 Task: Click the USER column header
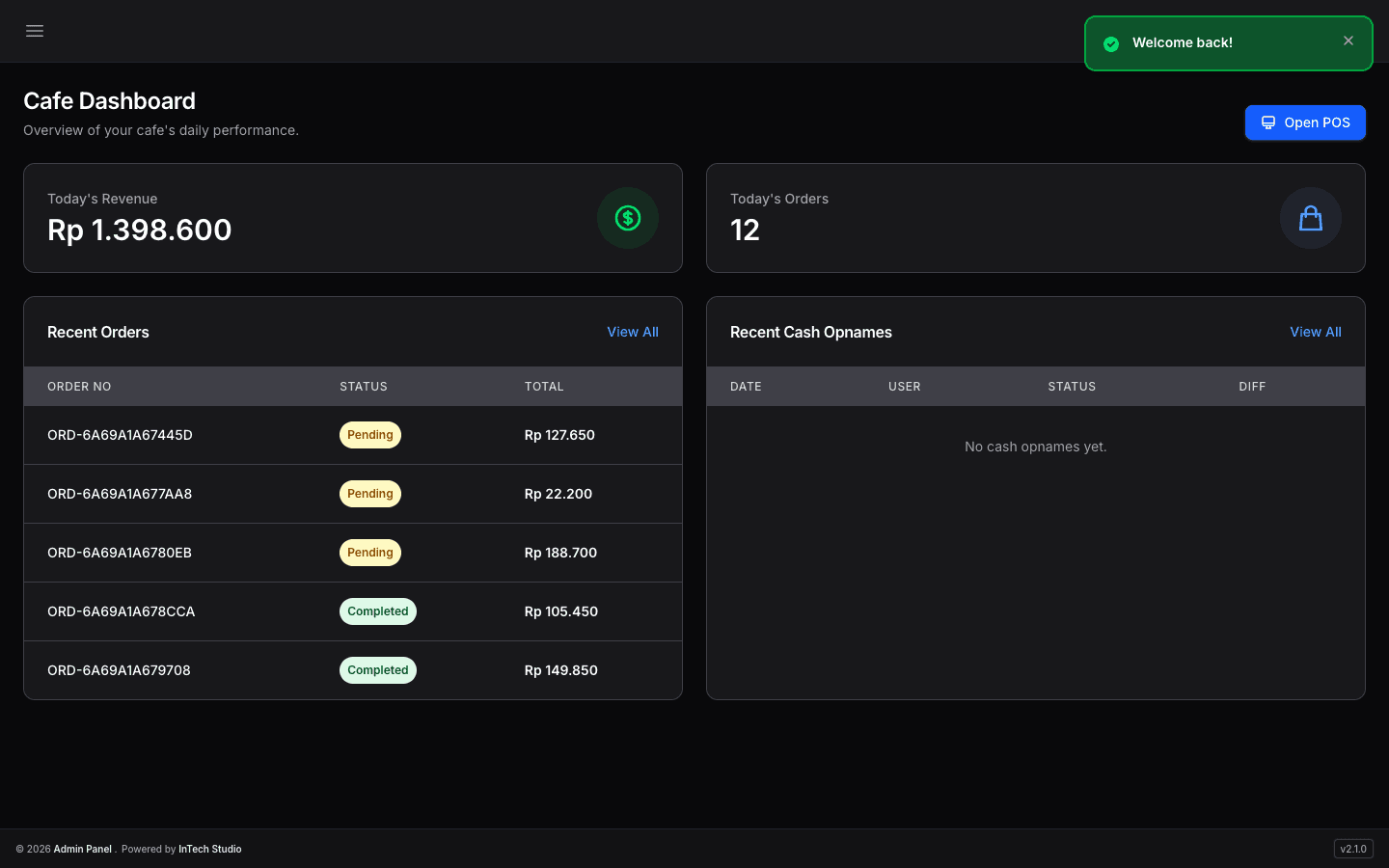[x=905, y=387]
